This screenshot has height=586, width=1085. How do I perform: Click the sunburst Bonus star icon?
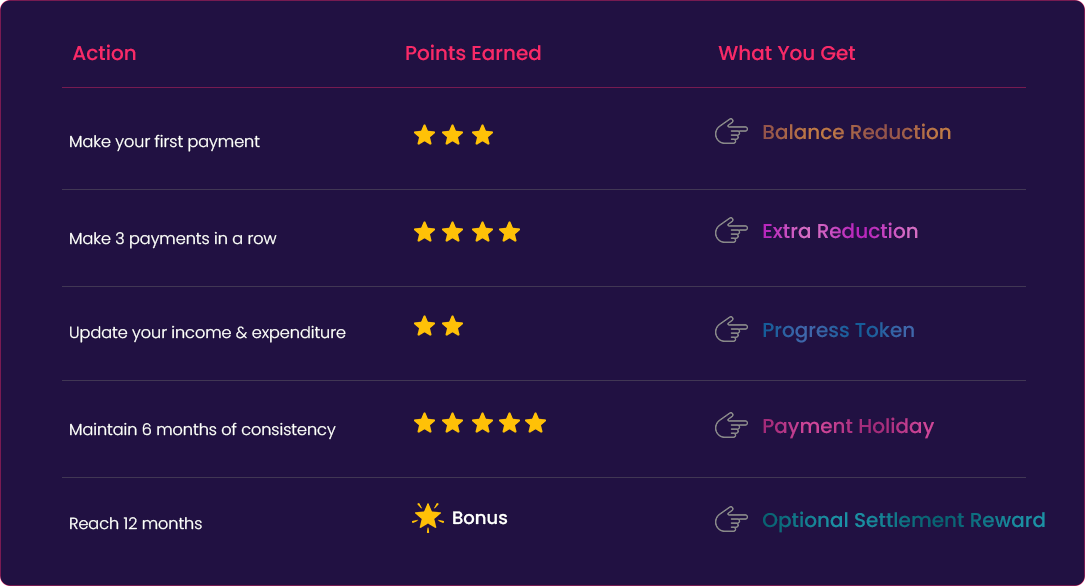click(x=428, y=517)
